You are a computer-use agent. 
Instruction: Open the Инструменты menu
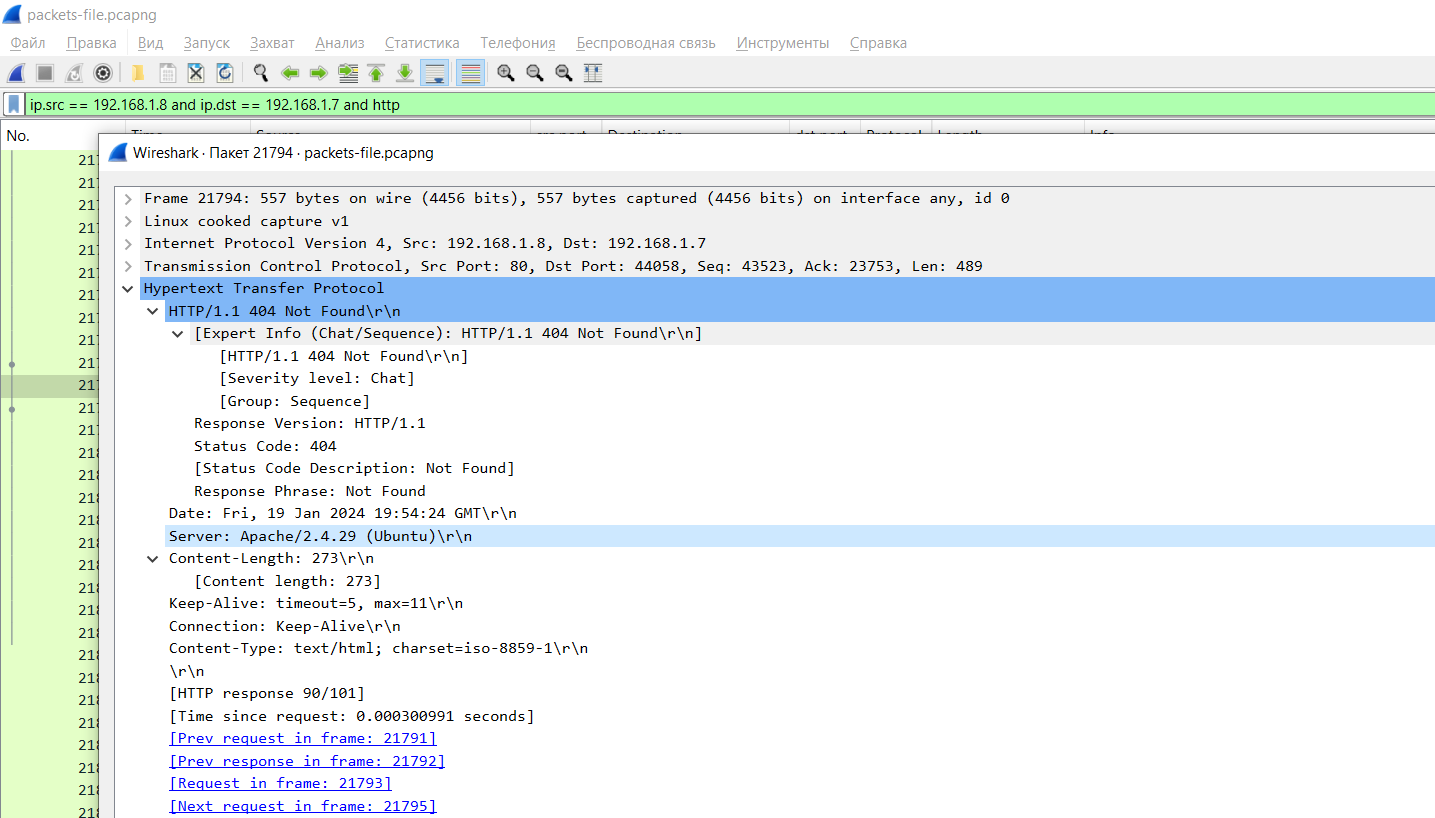(783, 43)
